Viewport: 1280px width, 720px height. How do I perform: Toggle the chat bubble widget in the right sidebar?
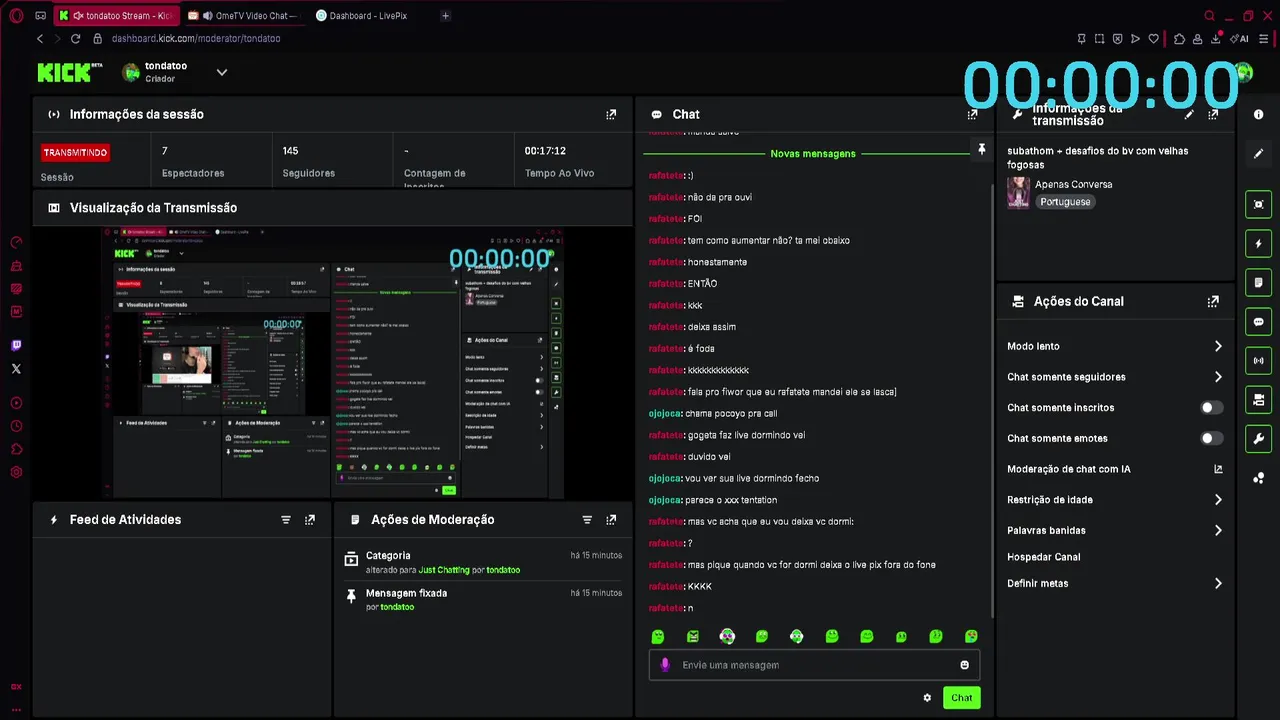coord(1258,322)
